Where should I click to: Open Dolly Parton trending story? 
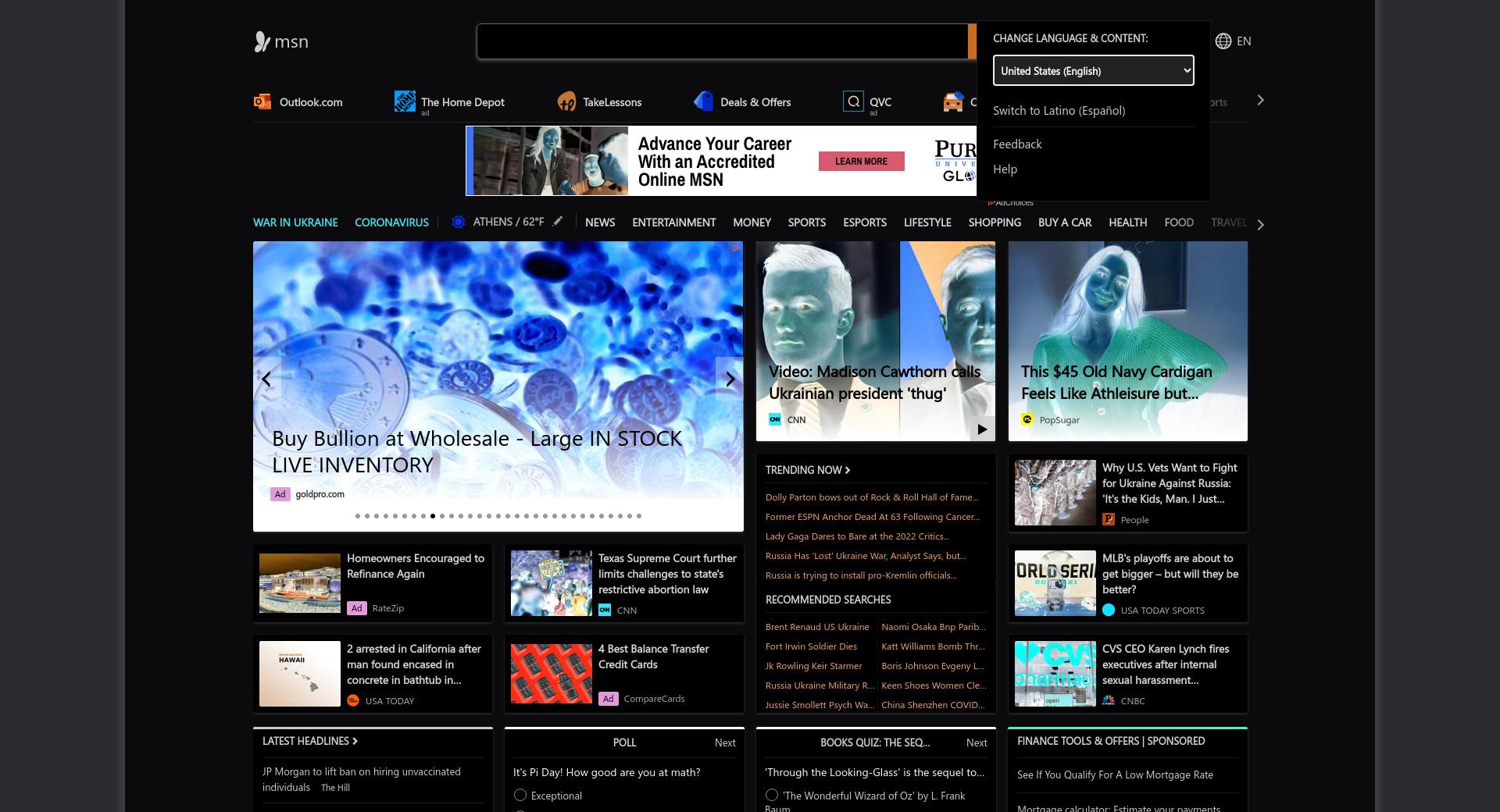[872, 497]
